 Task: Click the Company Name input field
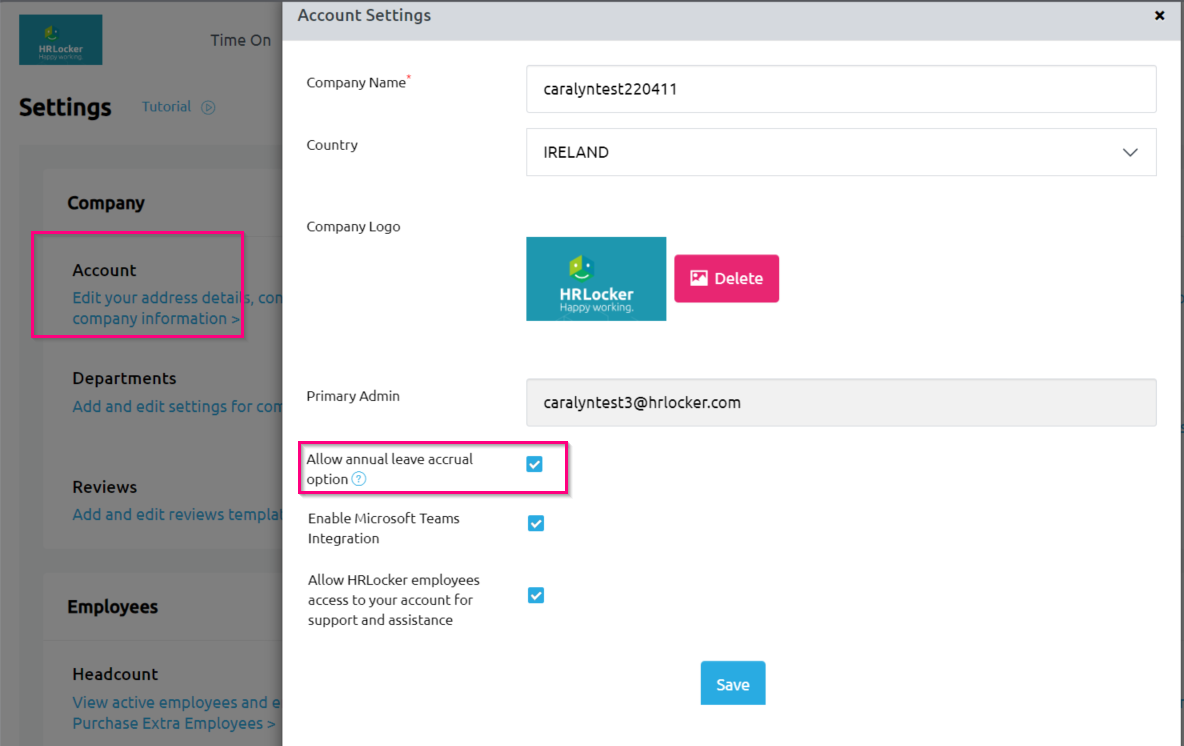click(840, 89)
